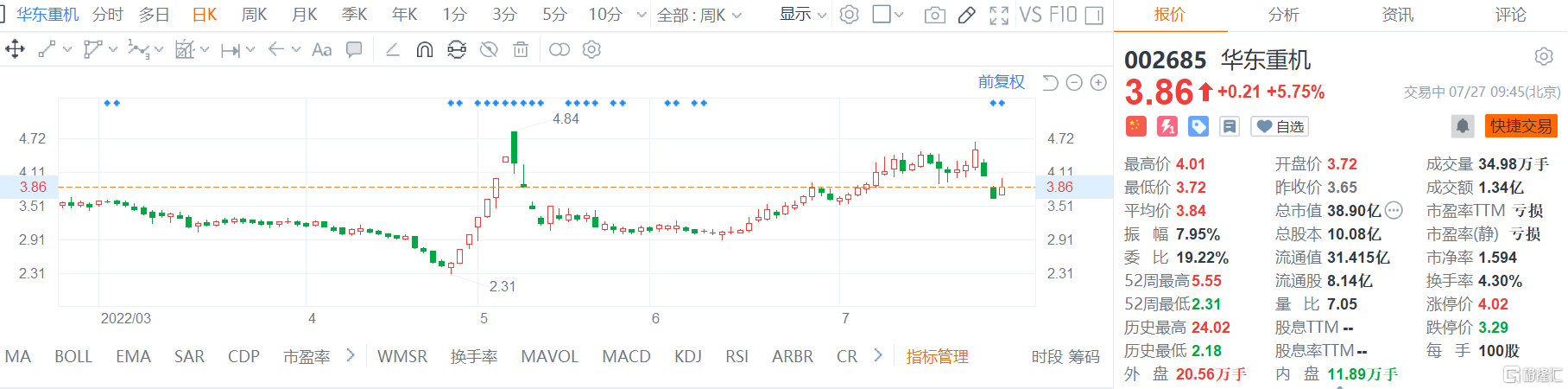This screenshot has width=1568, height=389.
Task: Open drawing toolbar settings gear
Action: 591,49
